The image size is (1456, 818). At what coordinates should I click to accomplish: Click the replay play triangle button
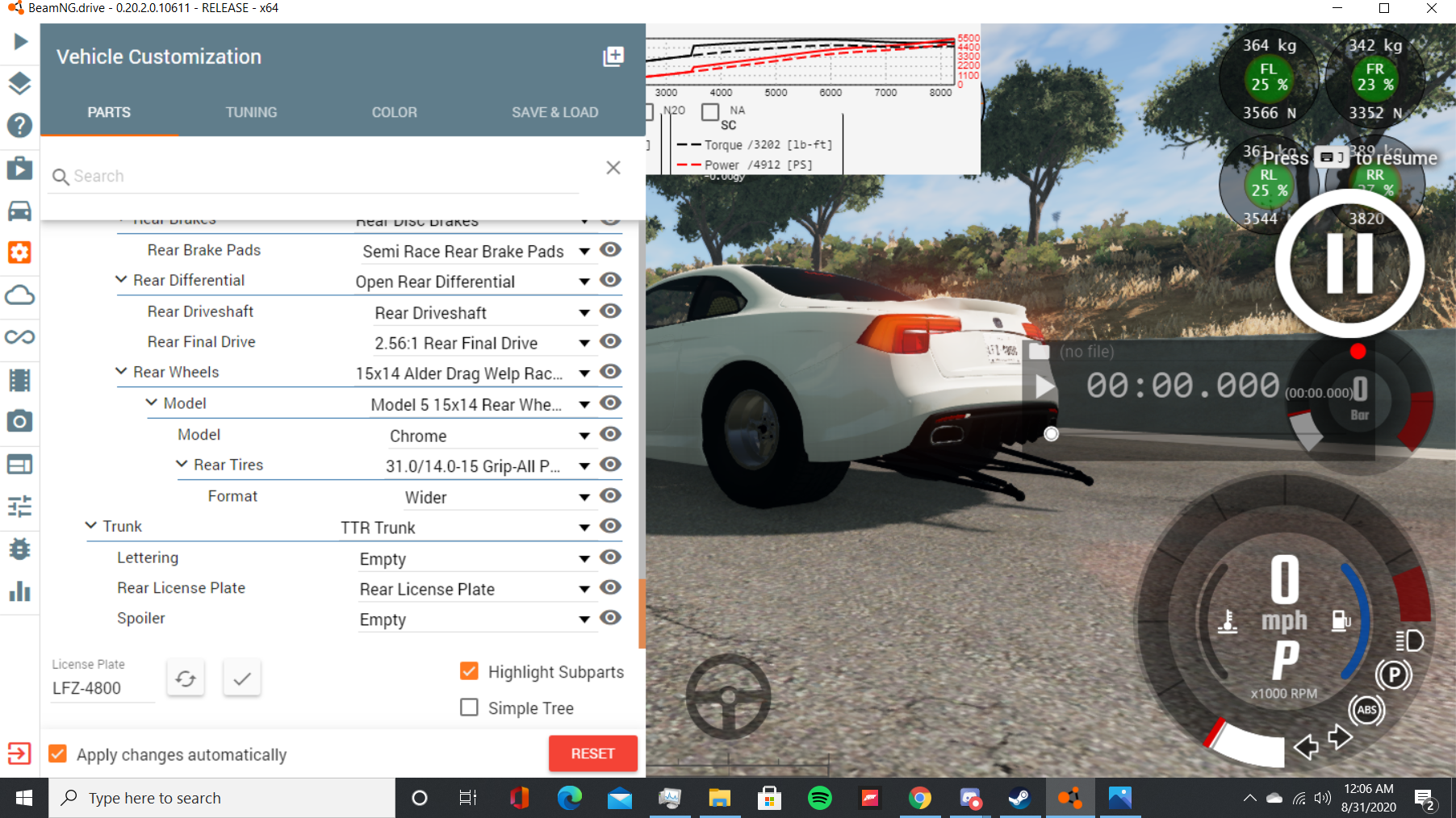(x=1044, y=387)
